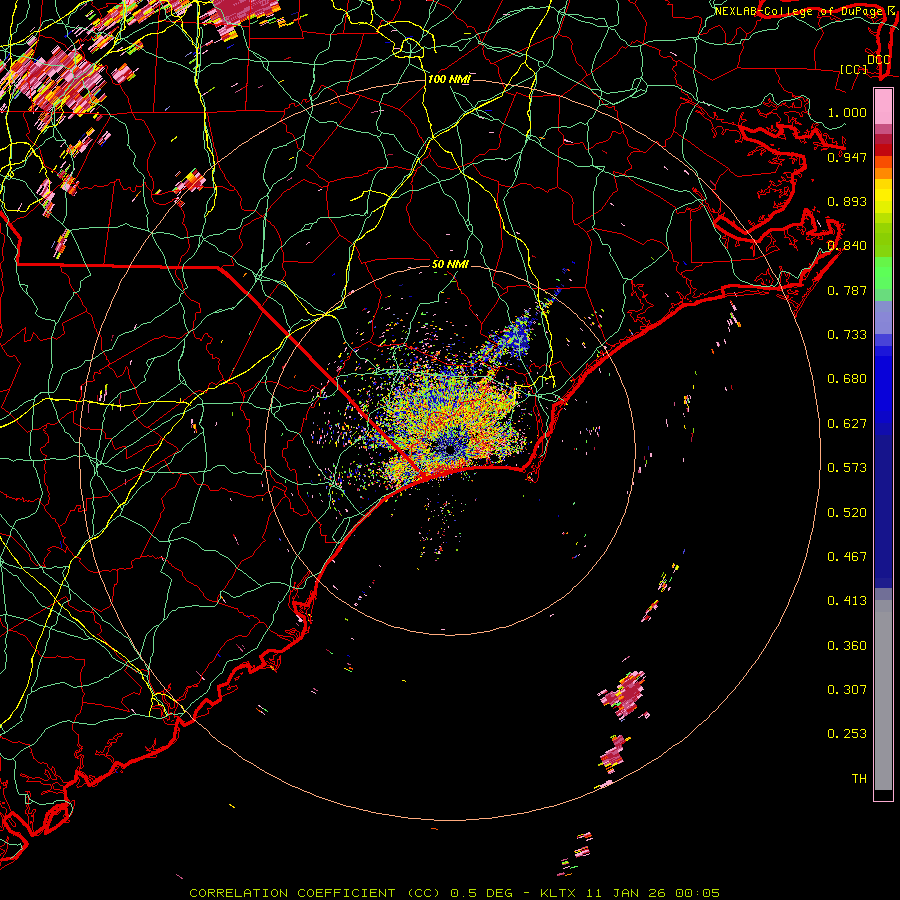Click the 0.573 scale value
The width and height of the screenshot is (900, 900).
(847, 468)
